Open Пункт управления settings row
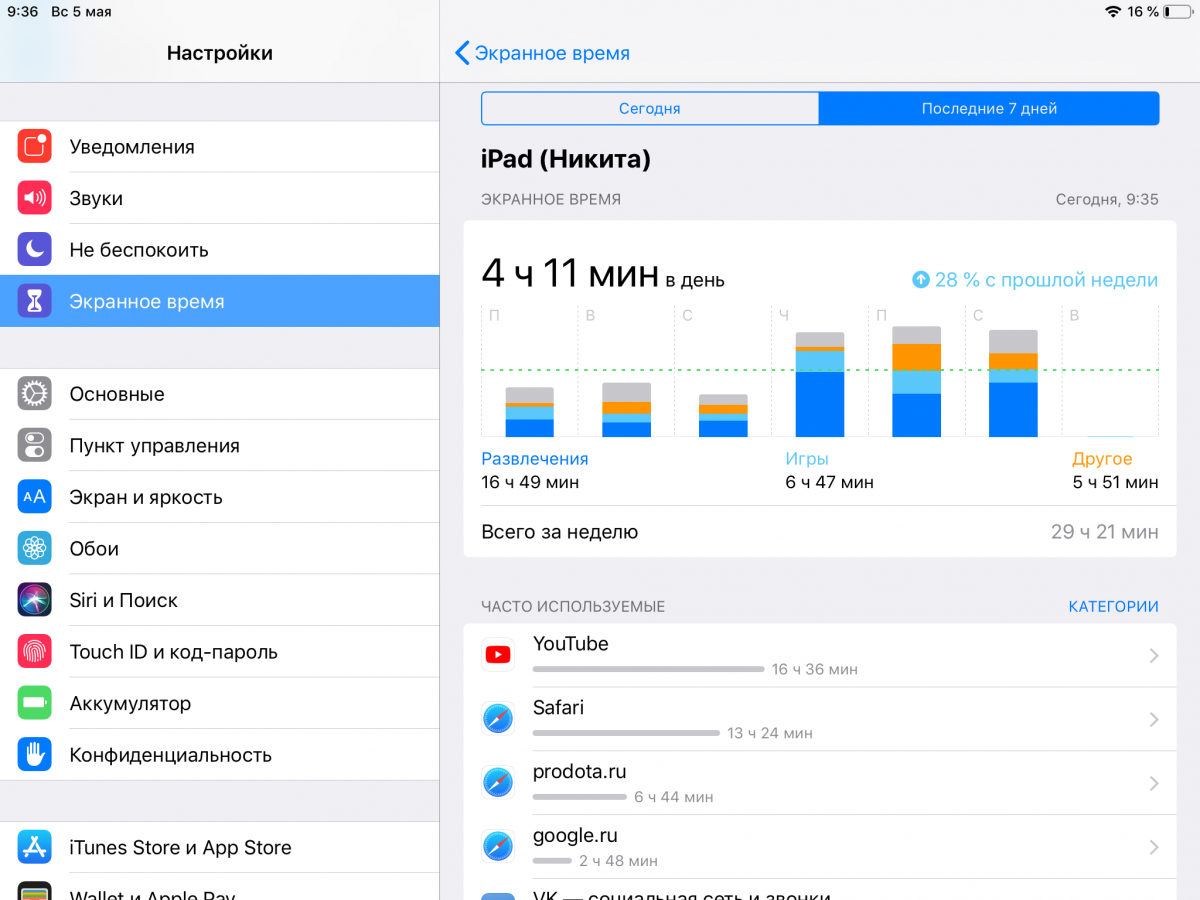Image resolution: width=1200 pixels, height=900 pixels. [x=220, y=445]
